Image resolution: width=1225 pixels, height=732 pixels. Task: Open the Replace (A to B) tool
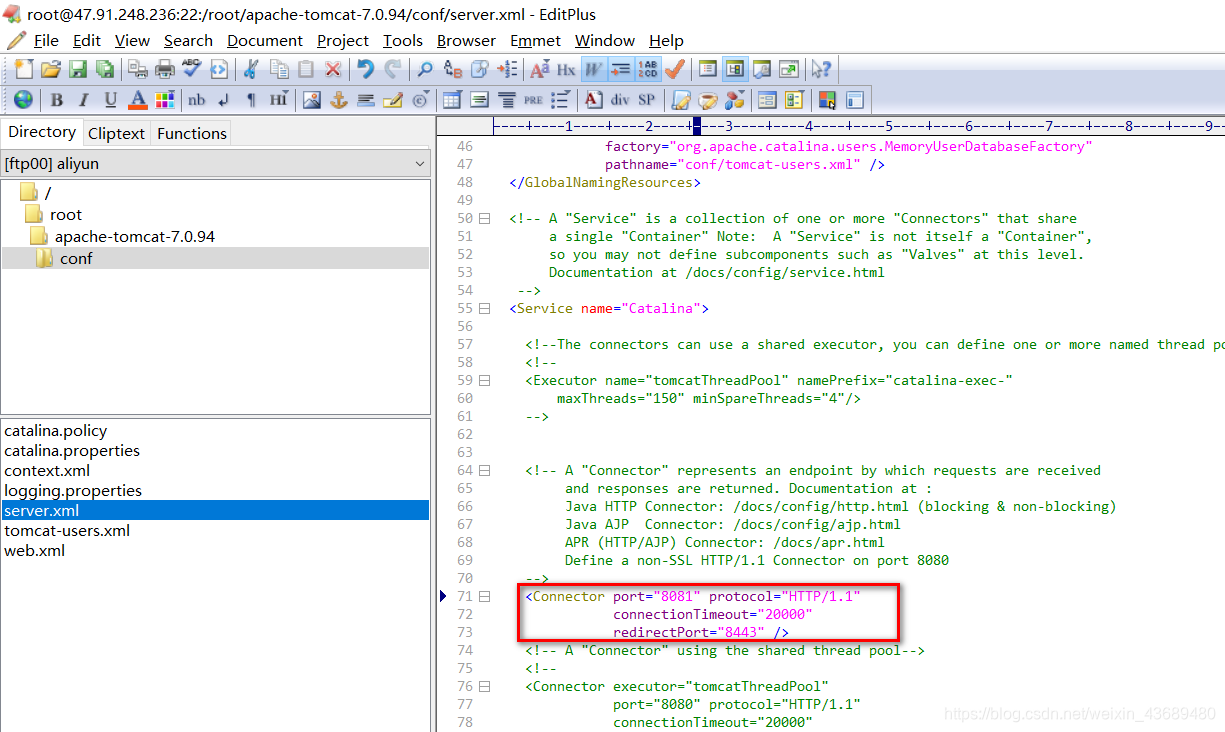coord(452,69)
